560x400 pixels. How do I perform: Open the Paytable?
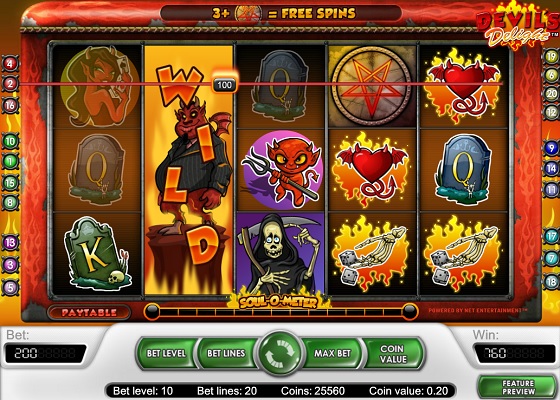point(89,312)
